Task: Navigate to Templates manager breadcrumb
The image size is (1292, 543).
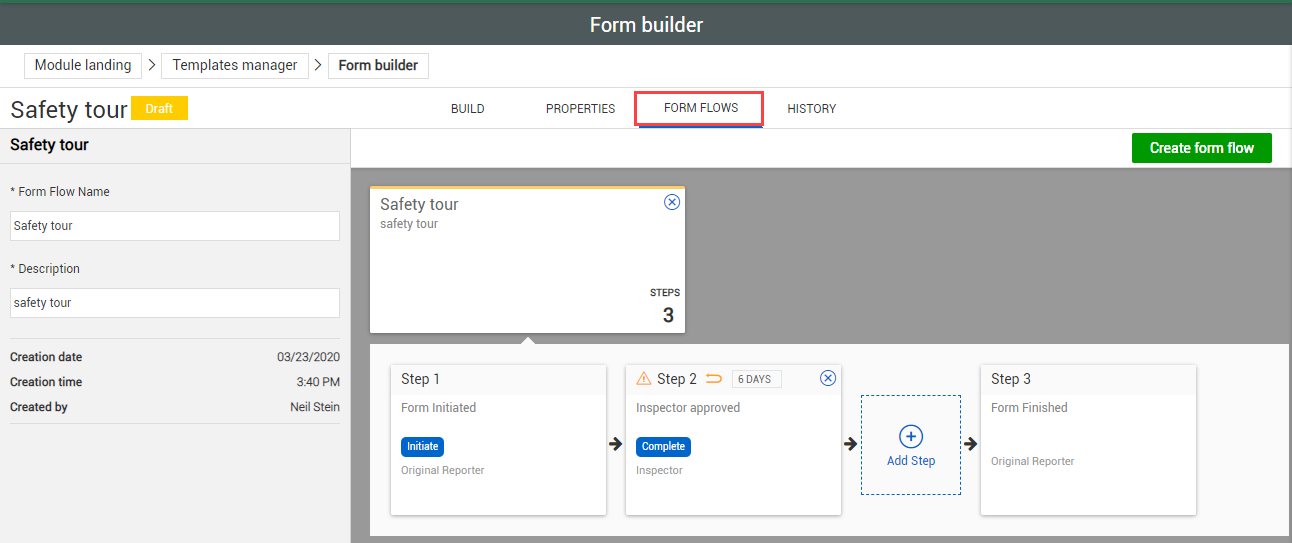Action: tap(235, 66)
